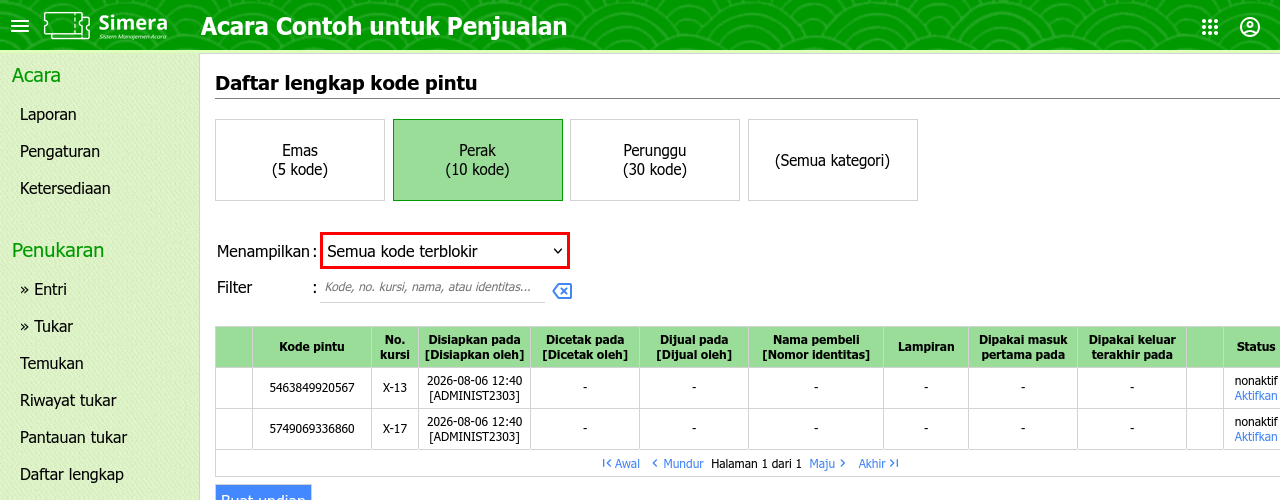Click the Buat undian button

coord(263,492)
